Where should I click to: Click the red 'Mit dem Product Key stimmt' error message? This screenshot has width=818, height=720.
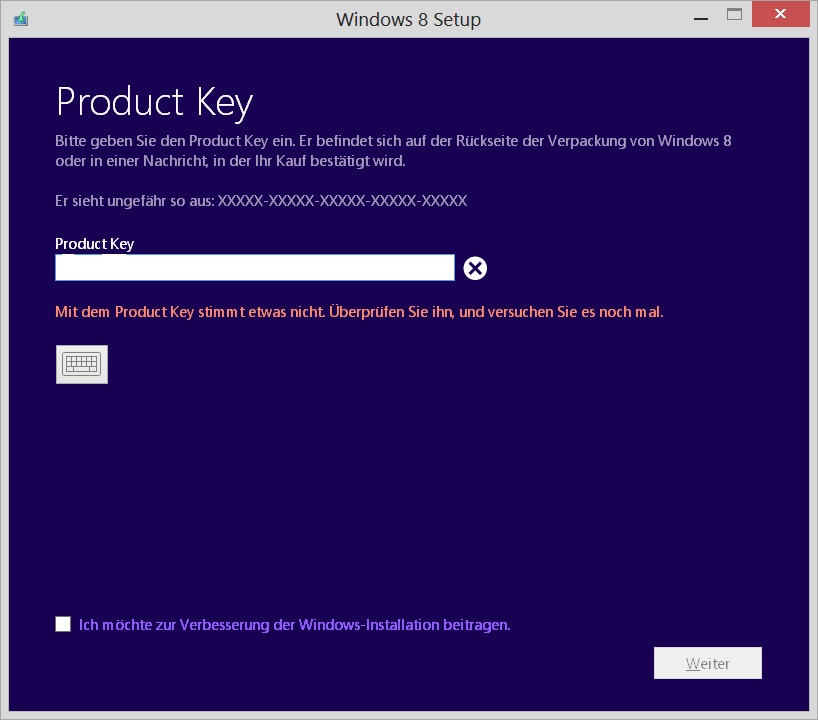point(359,312)
